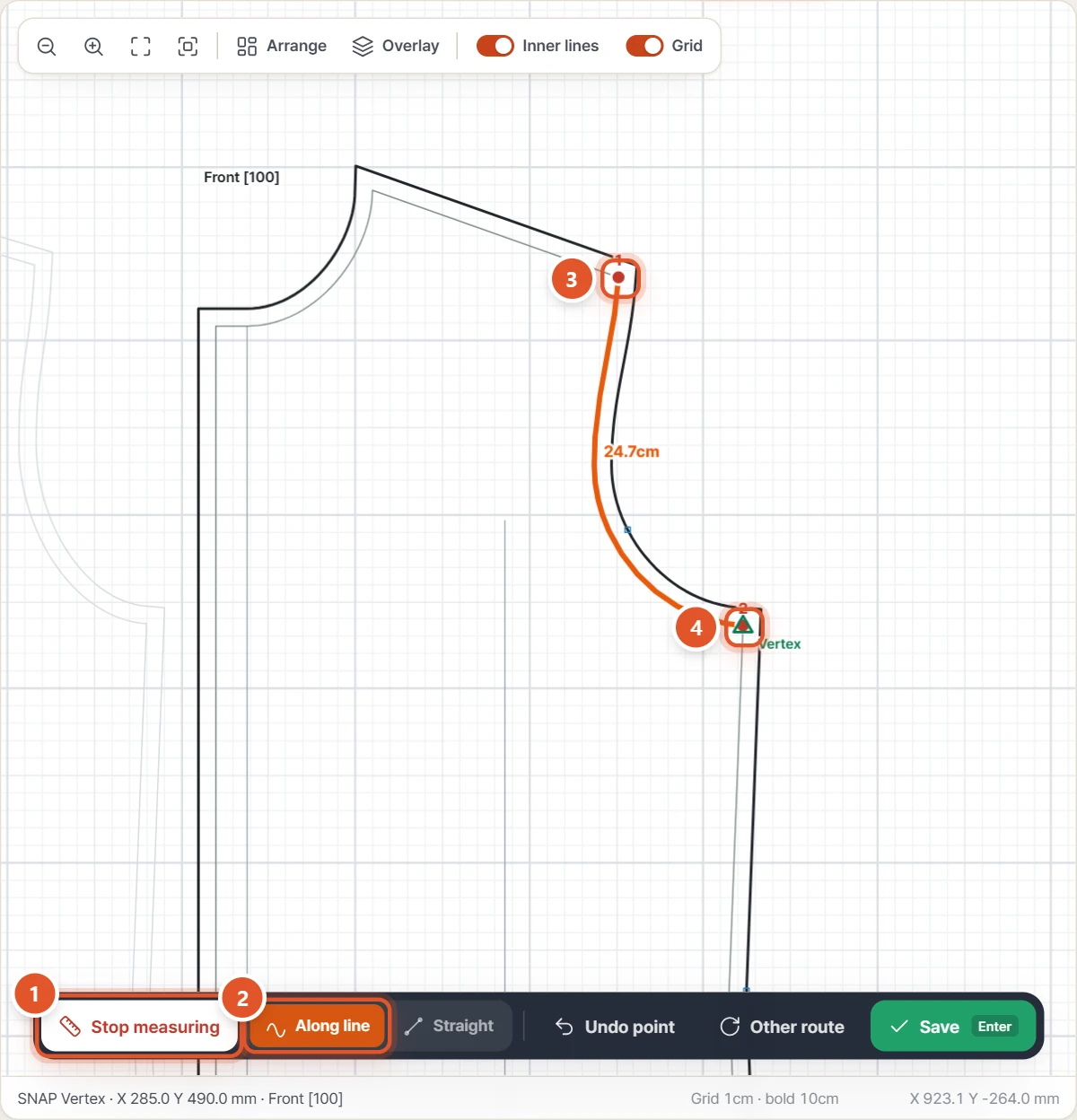
Task: Open the Arrange pieces option
Action: 282,47
